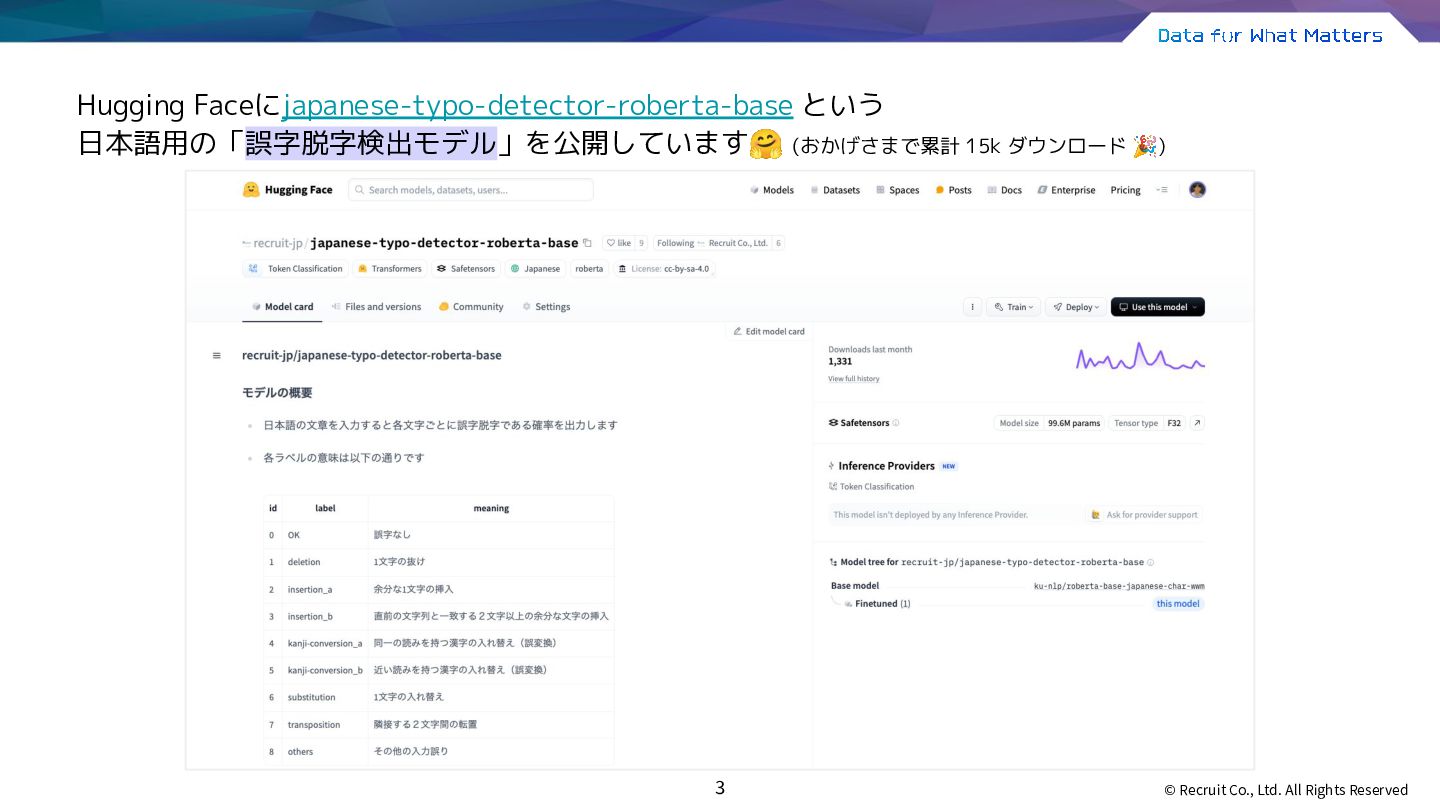
Task: Select the Token Classification tag
Action: (x=295, y=269)
